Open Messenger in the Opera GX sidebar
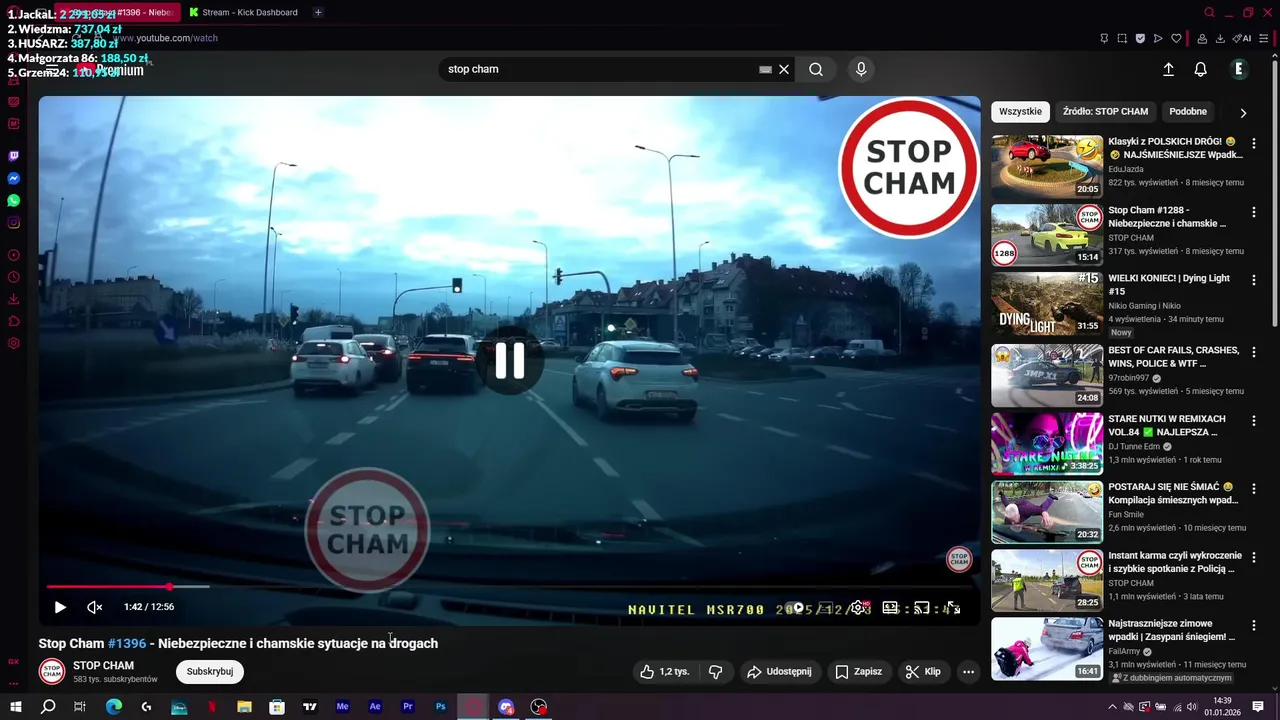This screenshot has height=720, width=1280. coord(14,178)
